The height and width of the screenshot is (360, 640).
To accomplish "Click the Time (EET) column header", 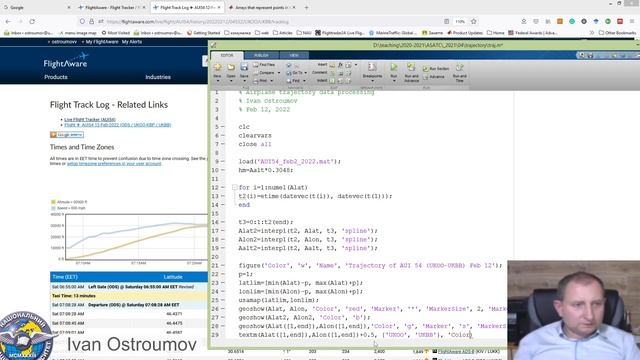I will click(65, 277).
